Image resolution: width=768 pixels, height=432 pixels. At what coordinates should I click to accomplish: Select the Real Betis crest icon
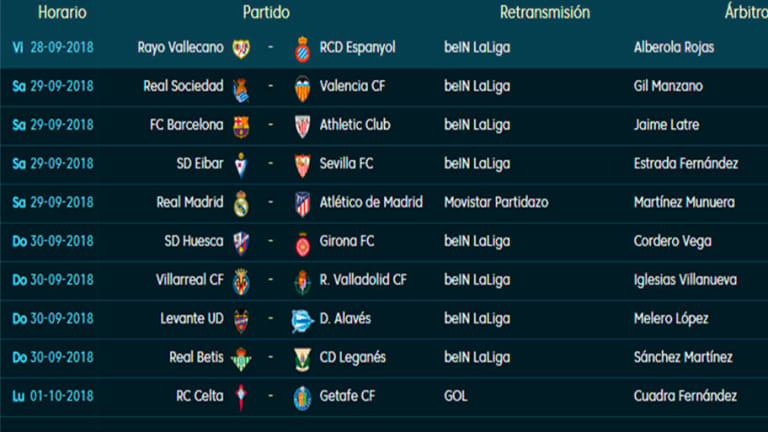241,358
